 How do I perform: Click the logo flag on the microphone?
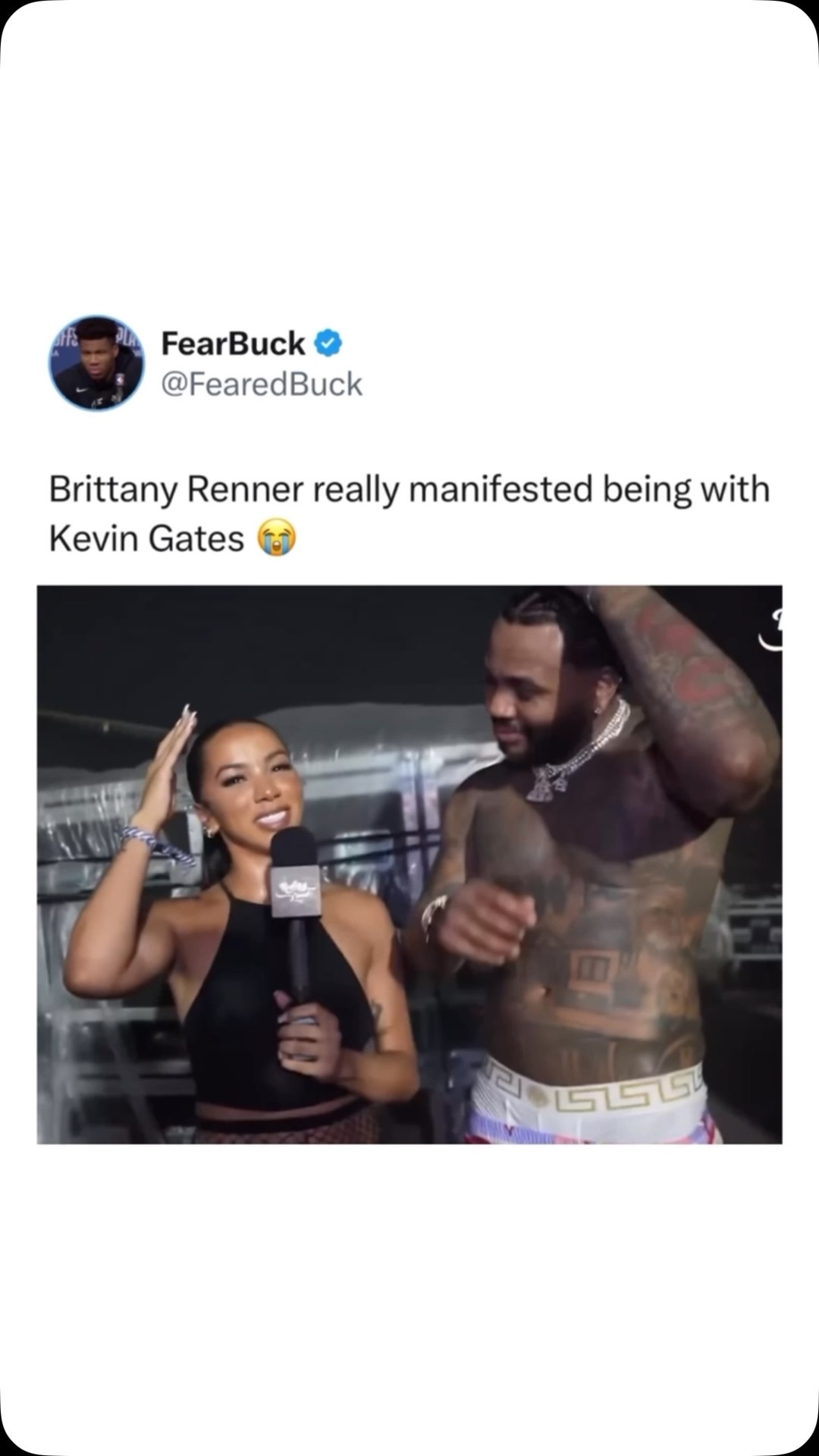point(295,891)
